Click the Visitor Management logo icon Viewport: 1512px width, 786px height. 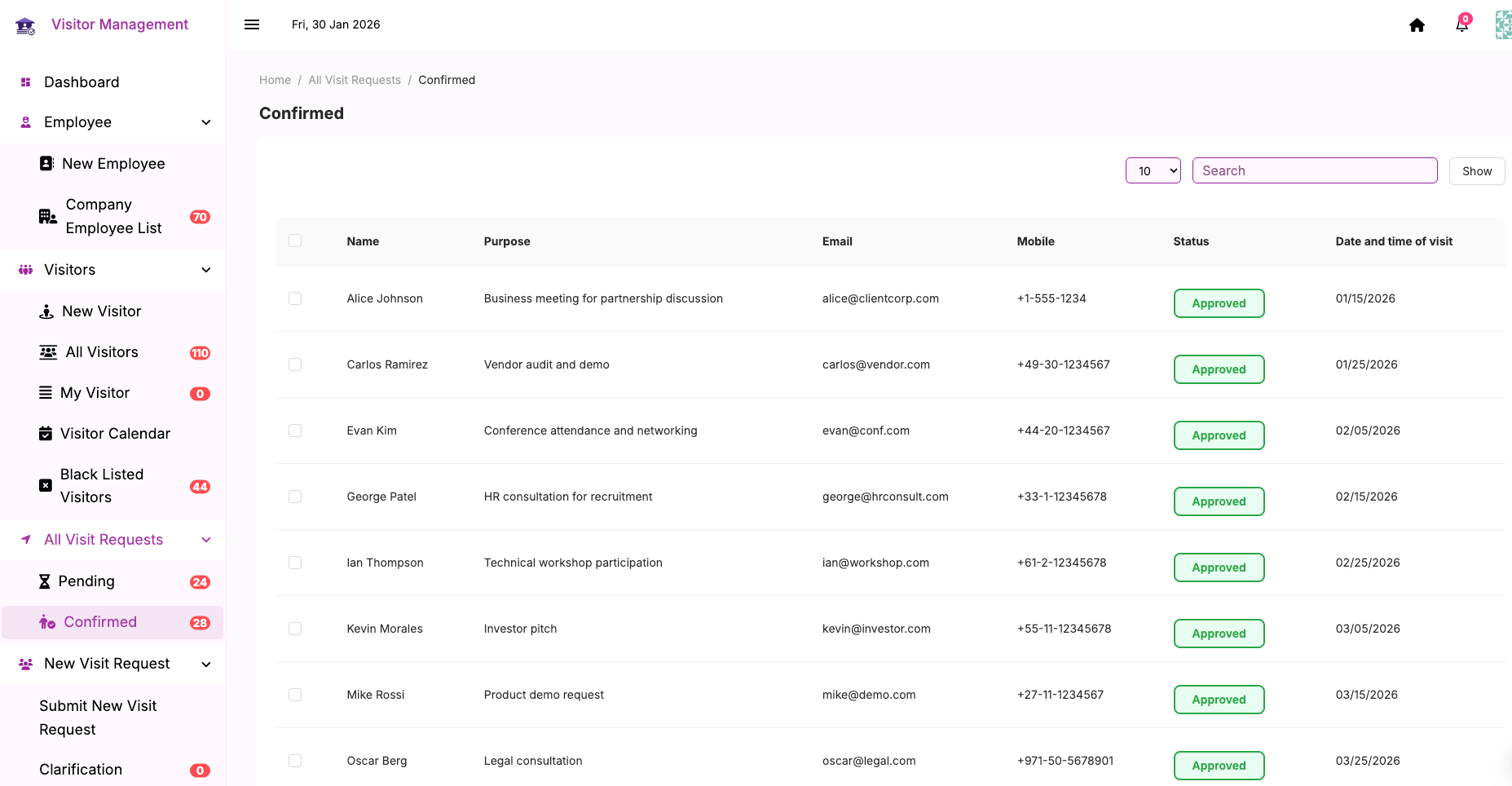click(25, 26)
